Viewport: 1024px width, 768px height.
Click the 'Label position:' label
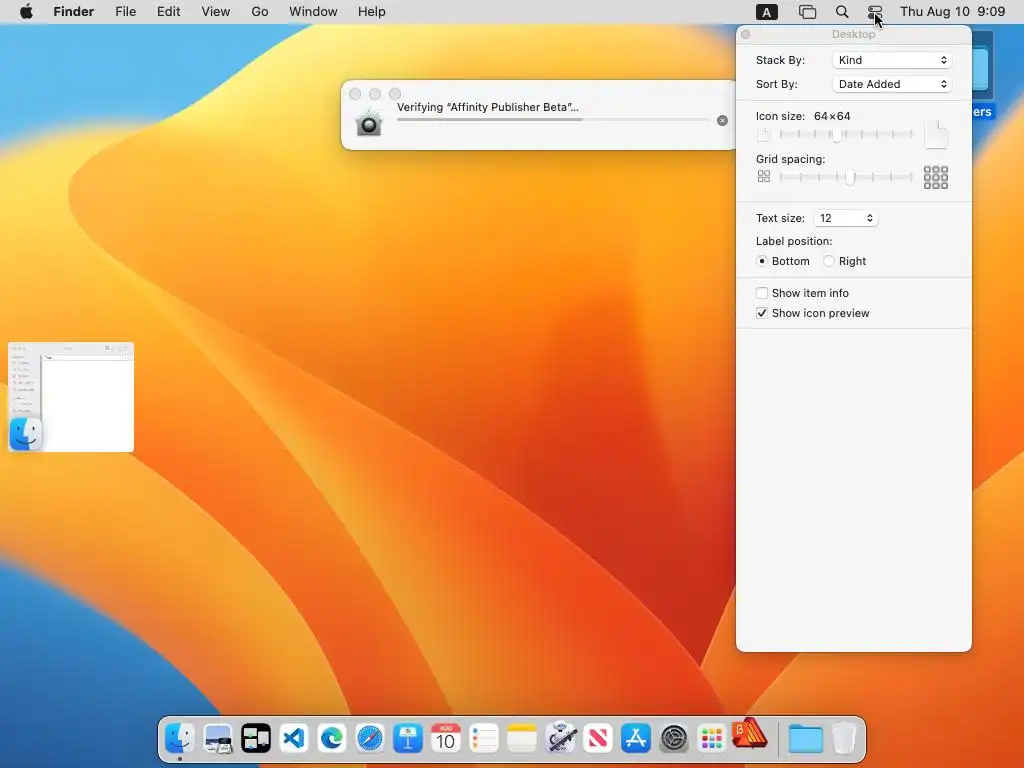(794, 241)
